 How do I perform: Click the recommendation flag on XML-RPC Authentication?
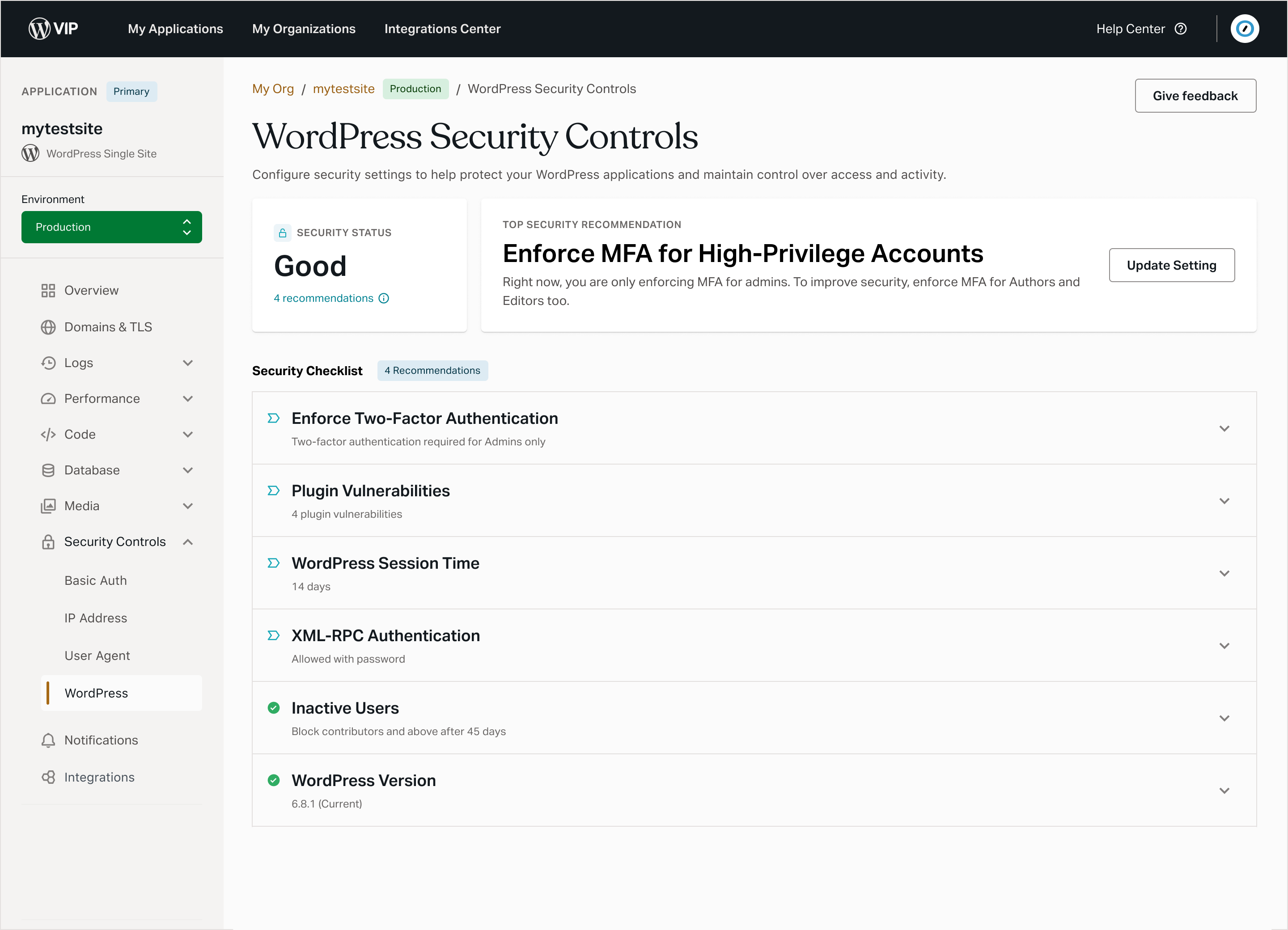coord(274,635)
